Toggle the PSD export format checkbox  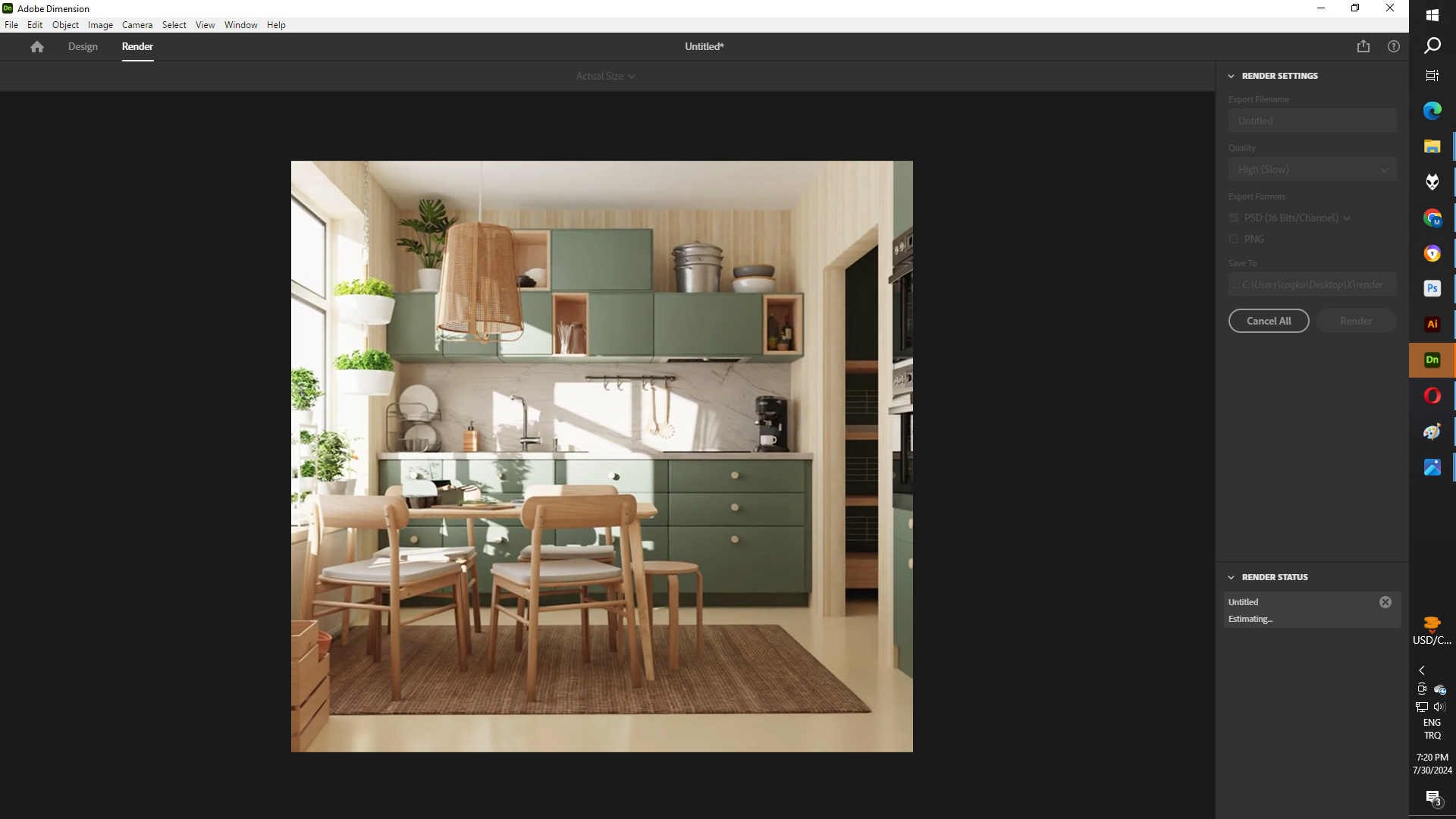[x=1234, y=218]
